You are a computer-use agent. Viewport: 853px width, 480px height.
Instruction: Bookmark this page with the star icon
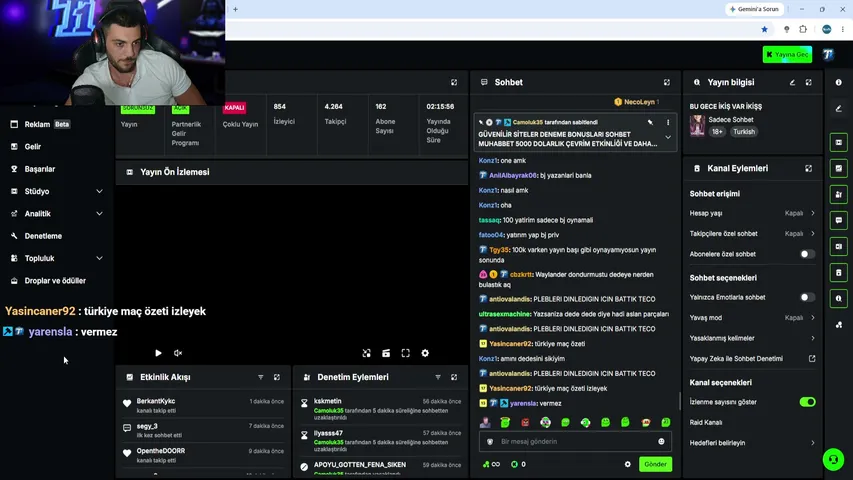point(764,29)
